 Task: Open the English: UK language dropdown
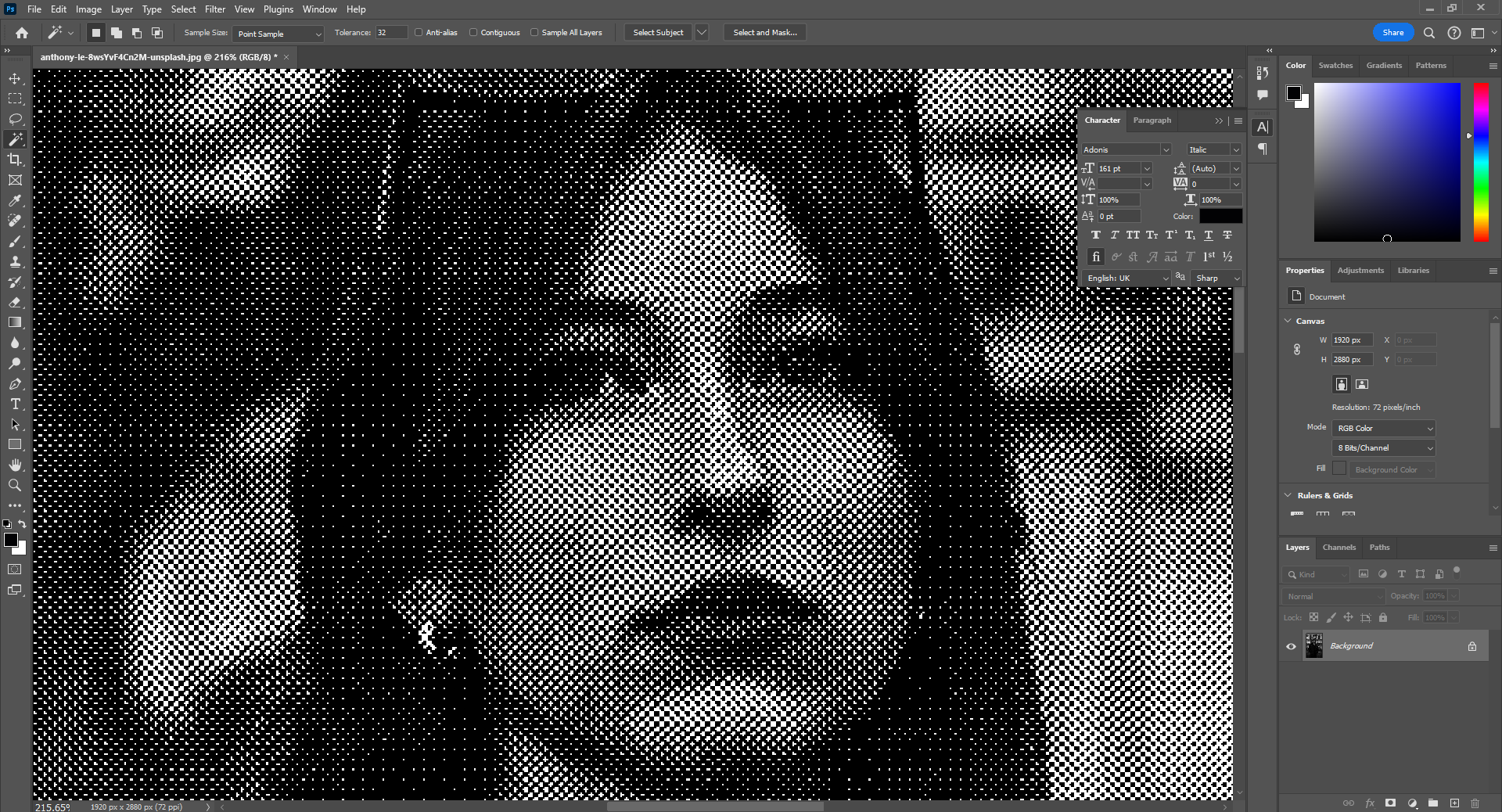1127,278
